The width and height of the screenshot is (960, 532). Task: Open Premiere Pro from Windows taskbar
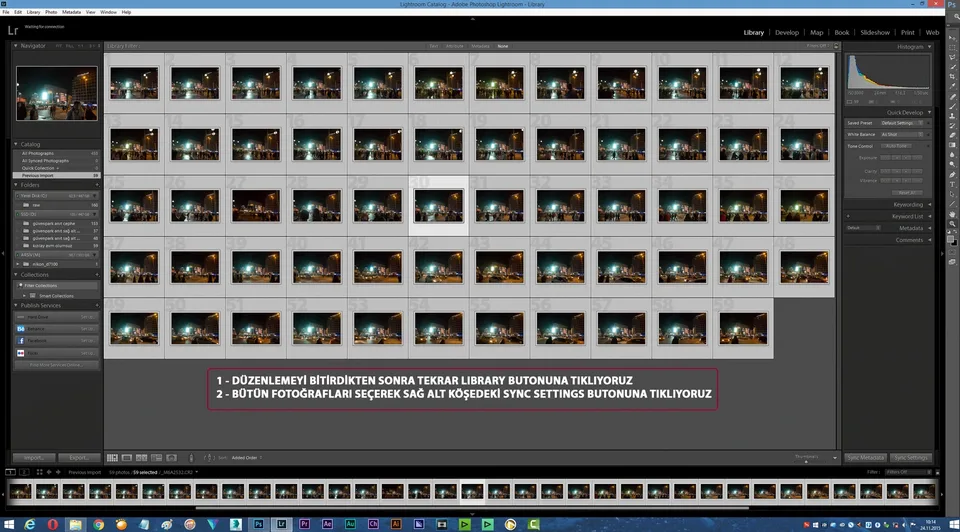304,524
